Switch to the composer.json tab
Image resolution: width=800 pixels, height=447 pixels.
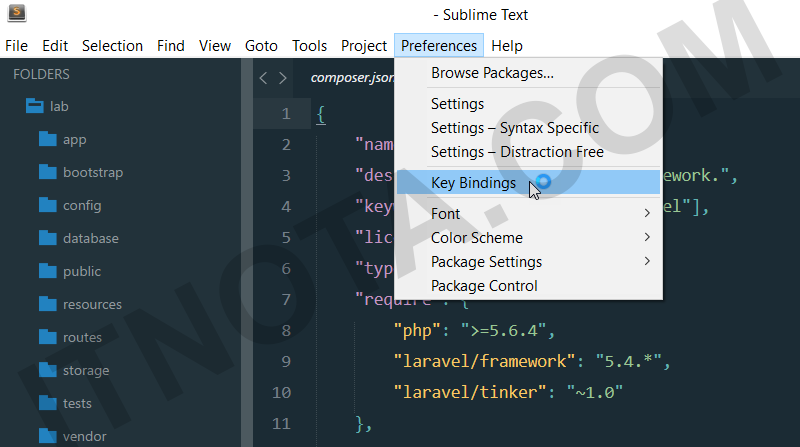tap(352, 78)
